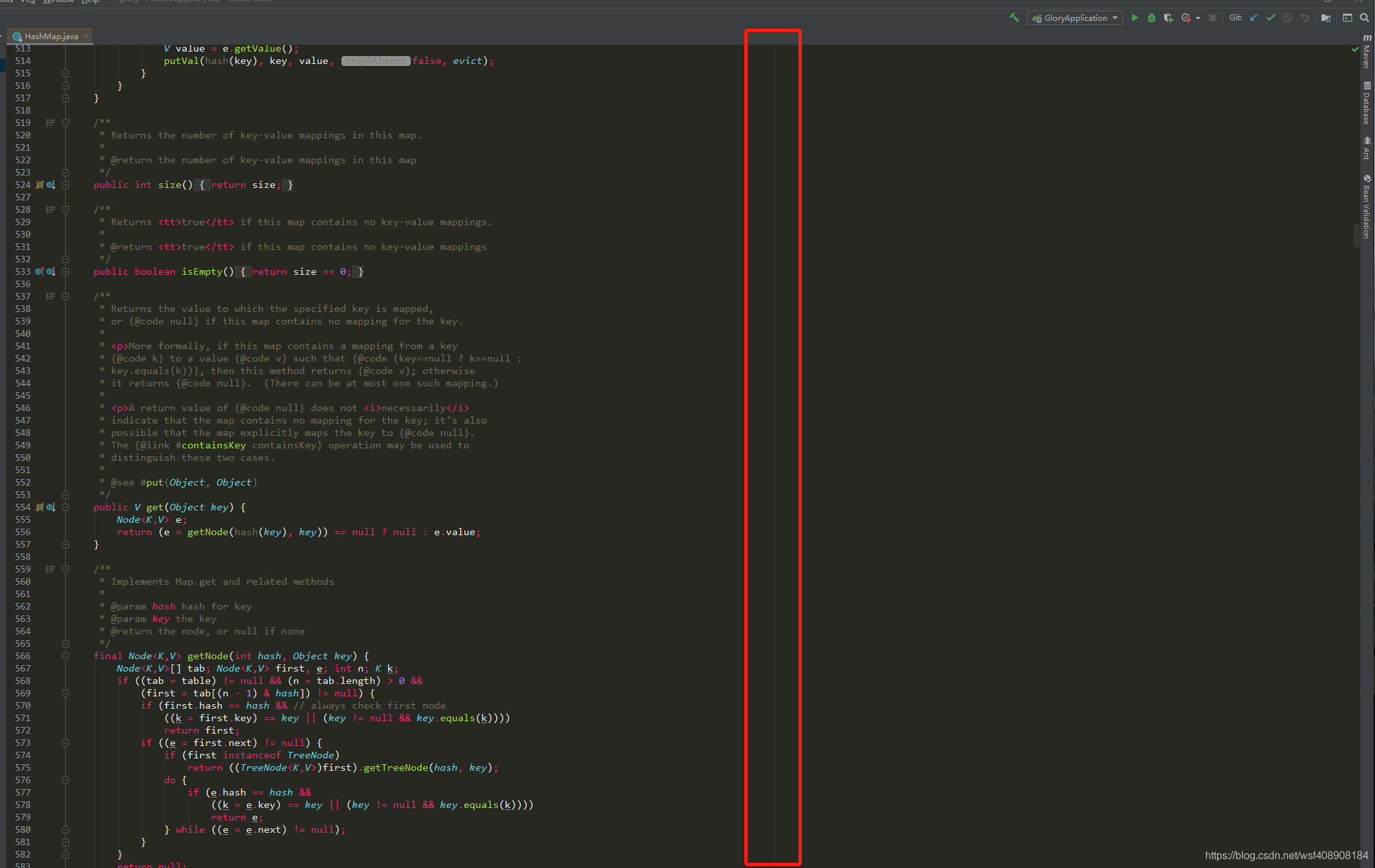The width and height of the screenshot is (1375, 868).
Task: Open the Project Structure icon
Action: (1326, 18)
